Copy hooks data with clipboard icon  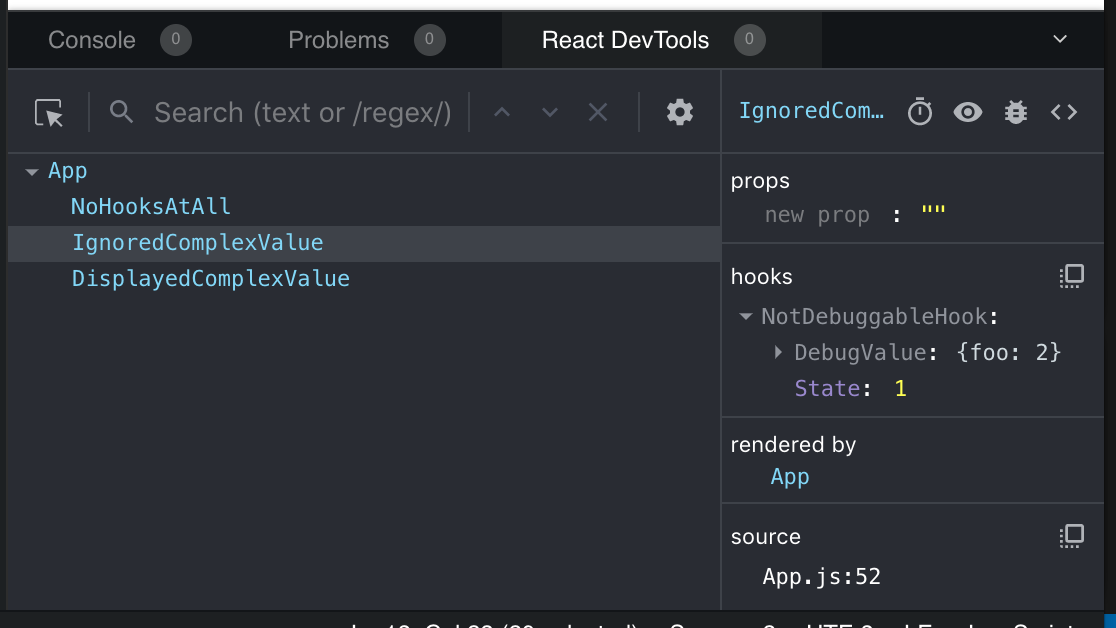click(x=1071, y=276)
